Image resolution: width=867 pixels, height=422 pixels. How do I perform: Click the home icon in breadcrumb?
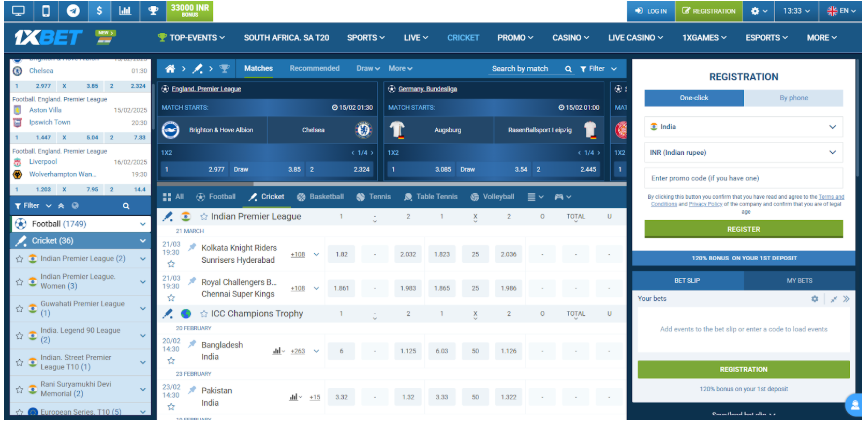[170, 69]
